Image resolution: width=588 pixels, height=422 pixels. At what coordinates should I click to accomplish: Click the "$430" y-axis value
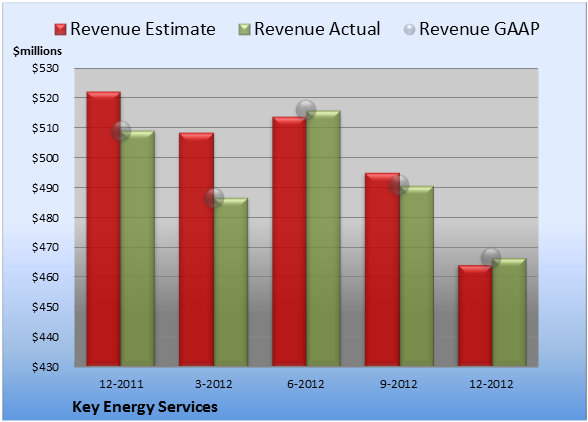tap(45, 367)
